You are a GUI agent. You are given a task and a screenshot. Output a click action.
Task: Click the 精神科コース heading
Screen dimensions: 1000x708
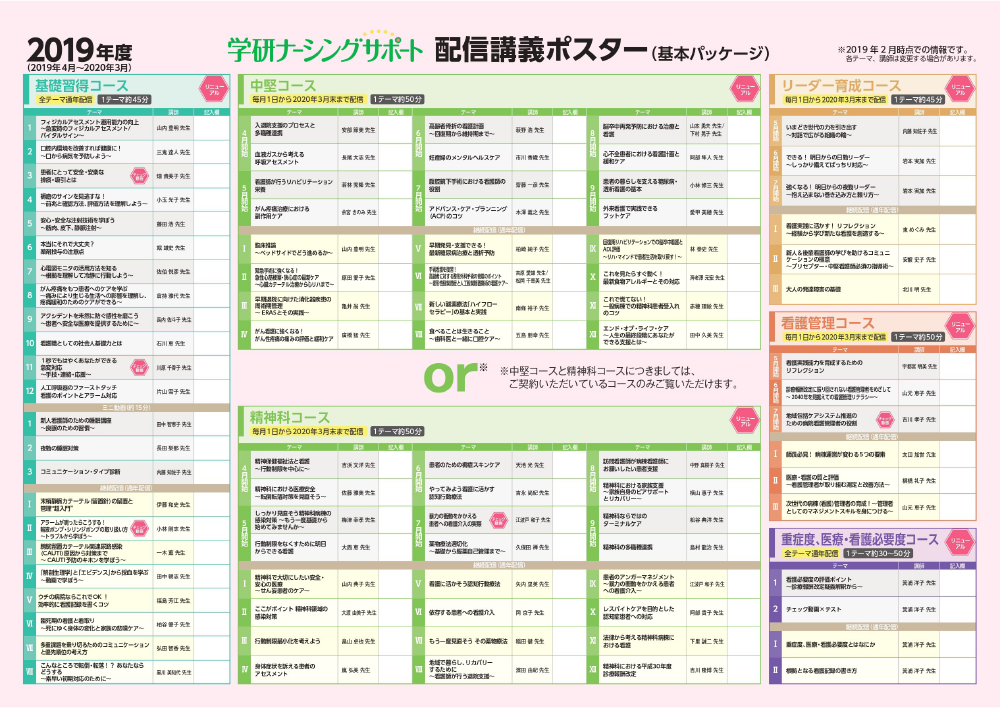tap(290, 417)
